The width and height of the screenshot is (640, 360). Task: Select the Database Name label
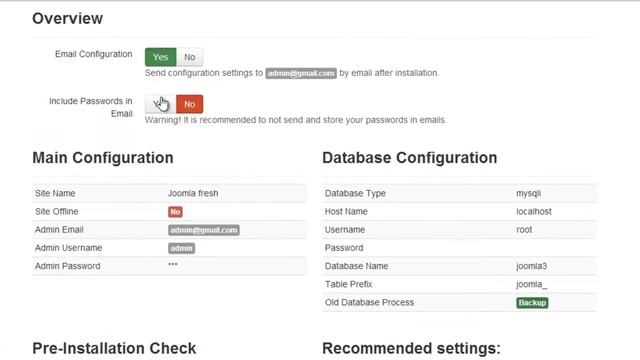[356, 266]
